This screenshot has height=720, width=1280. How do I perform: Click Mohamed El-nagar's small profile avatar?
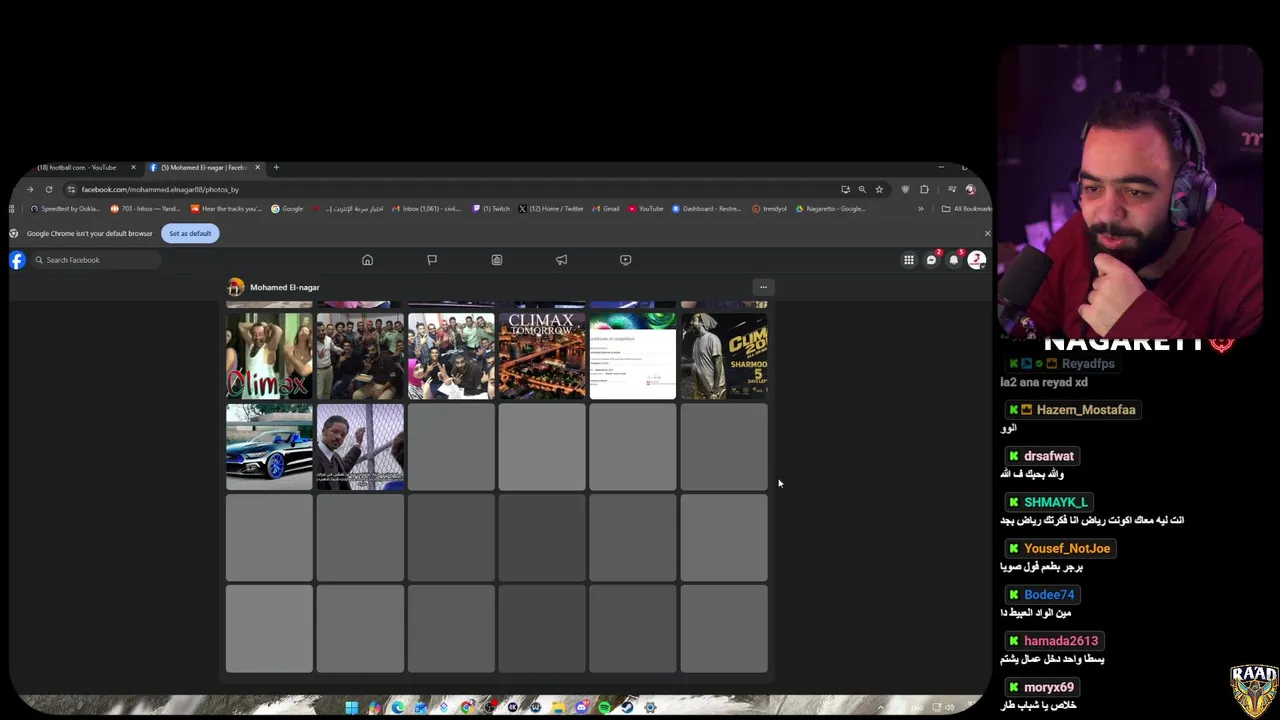[236, 288]
